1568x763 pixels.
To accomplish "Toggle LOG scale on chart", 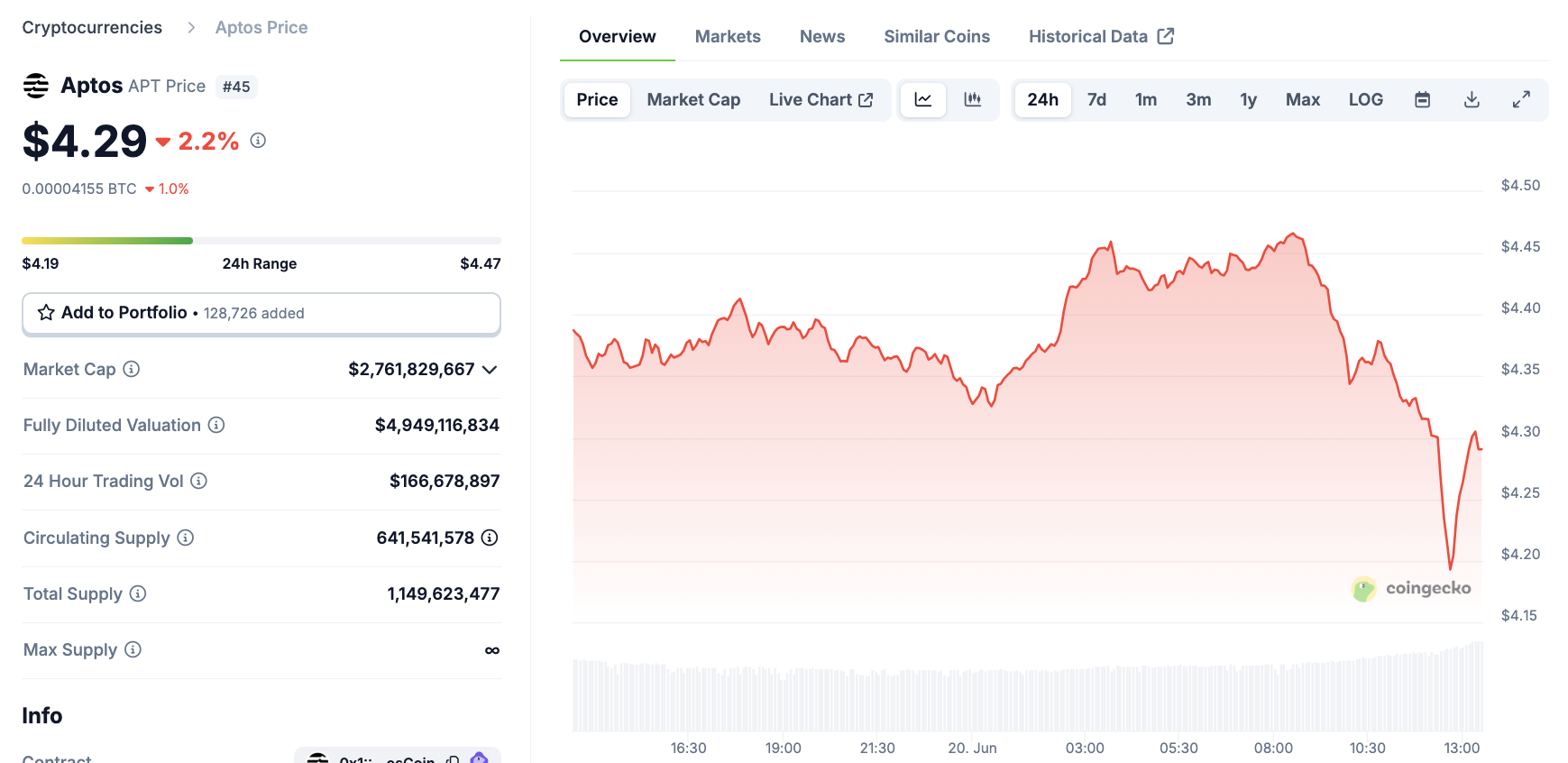I will (x=1365, y=99).
